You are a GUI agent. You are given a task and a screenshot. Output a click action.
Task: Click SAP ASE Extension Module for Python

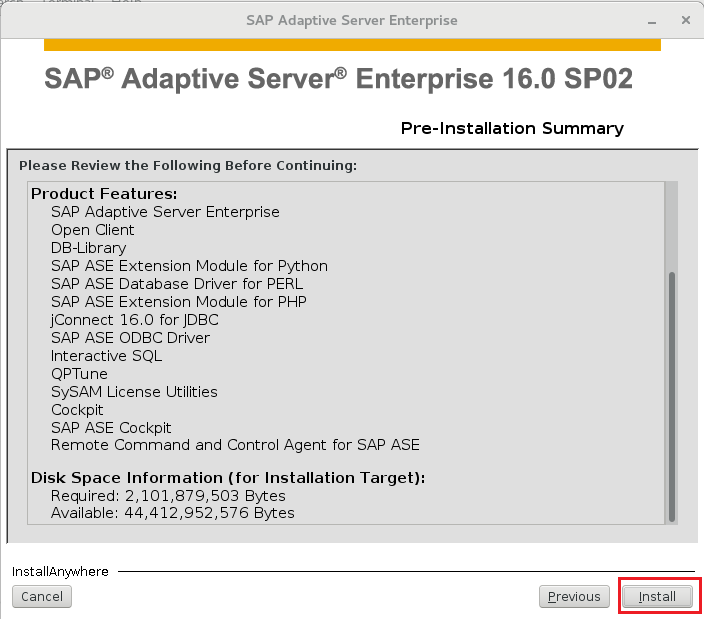[x=189, y=266]
